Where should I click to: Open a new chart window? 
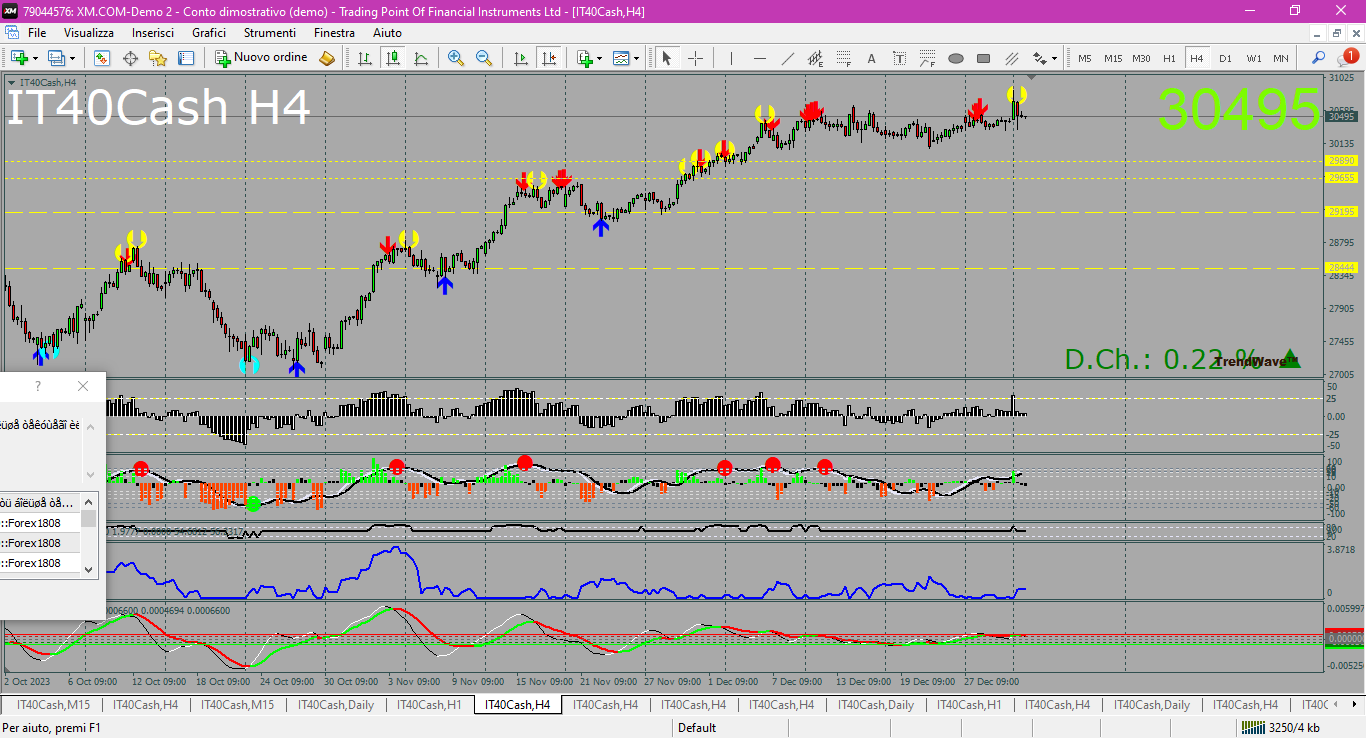tap(18, 58)
